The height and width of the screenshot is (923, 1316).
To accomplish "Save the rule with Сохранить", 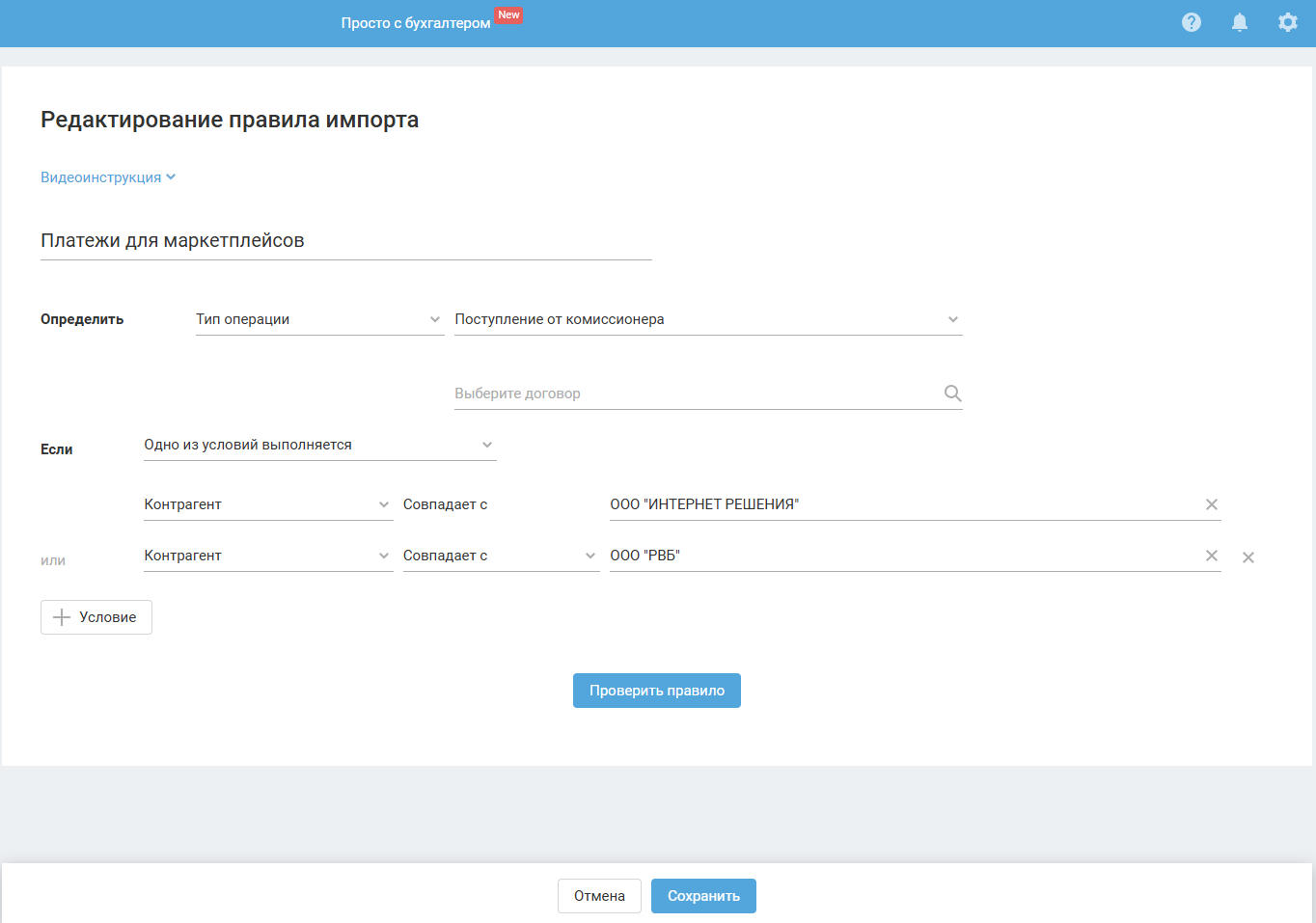I will 703,896.
